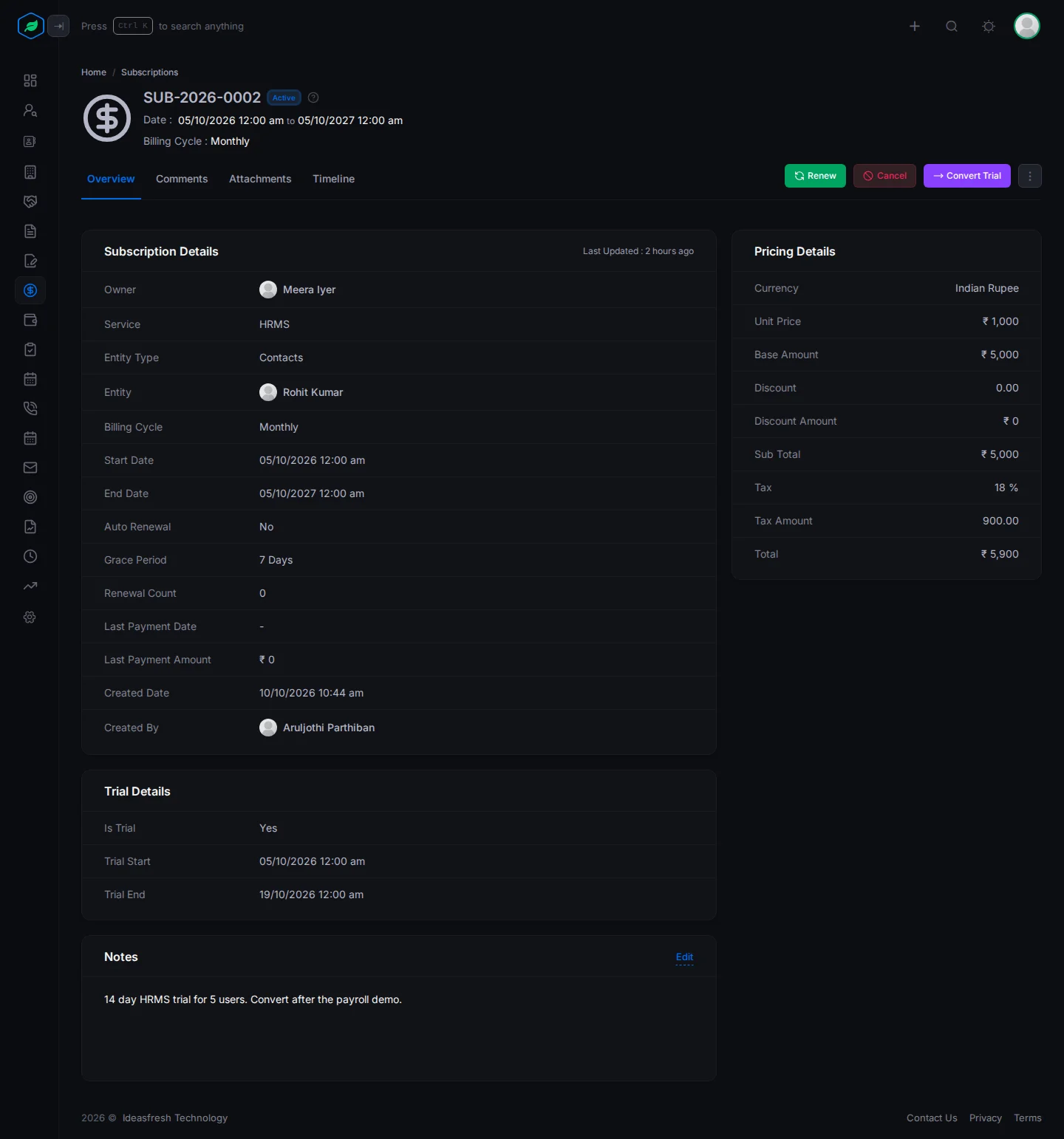Switch to the Overview tab
This screenshot has width=1064, height=1139.
tap(111, 179)
